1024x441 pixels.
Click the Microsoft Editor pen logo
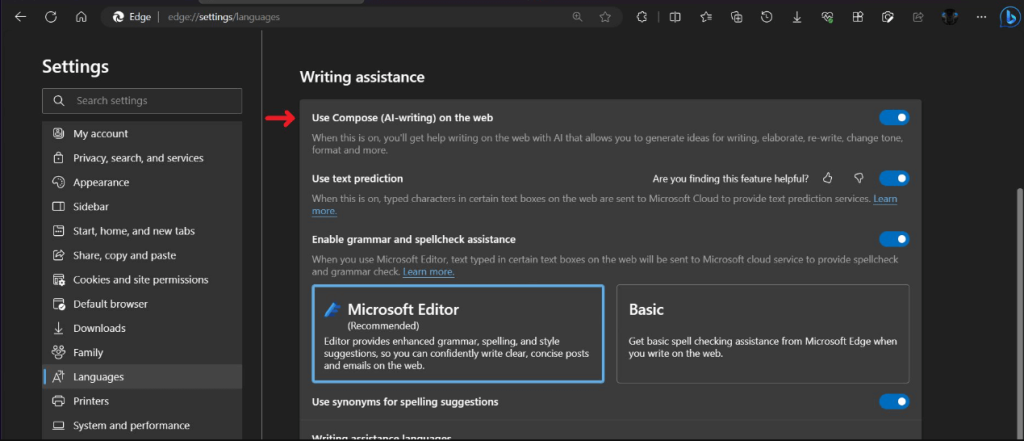[332, 310]
